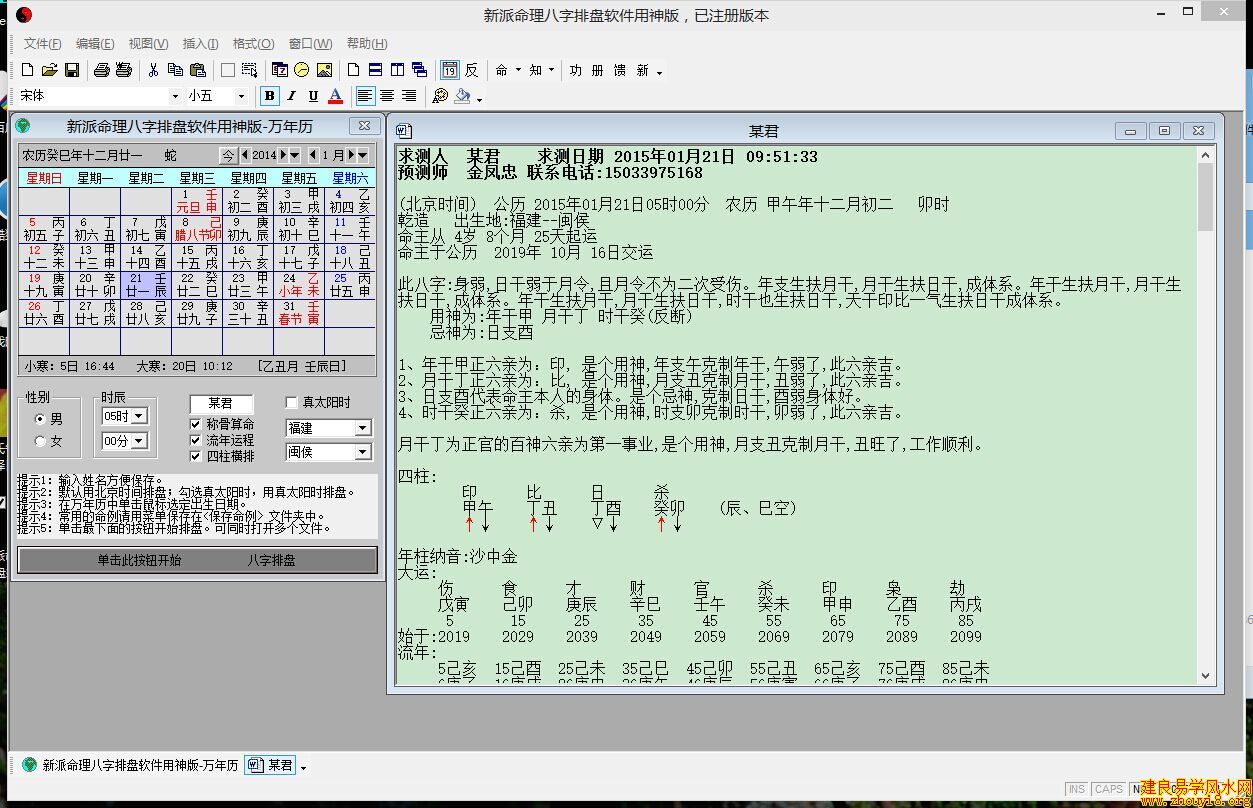This screenshot has height=808, width=1253.
Task: Uncheck the 流年运程 checkbox
Action: [x=196, y=440]
